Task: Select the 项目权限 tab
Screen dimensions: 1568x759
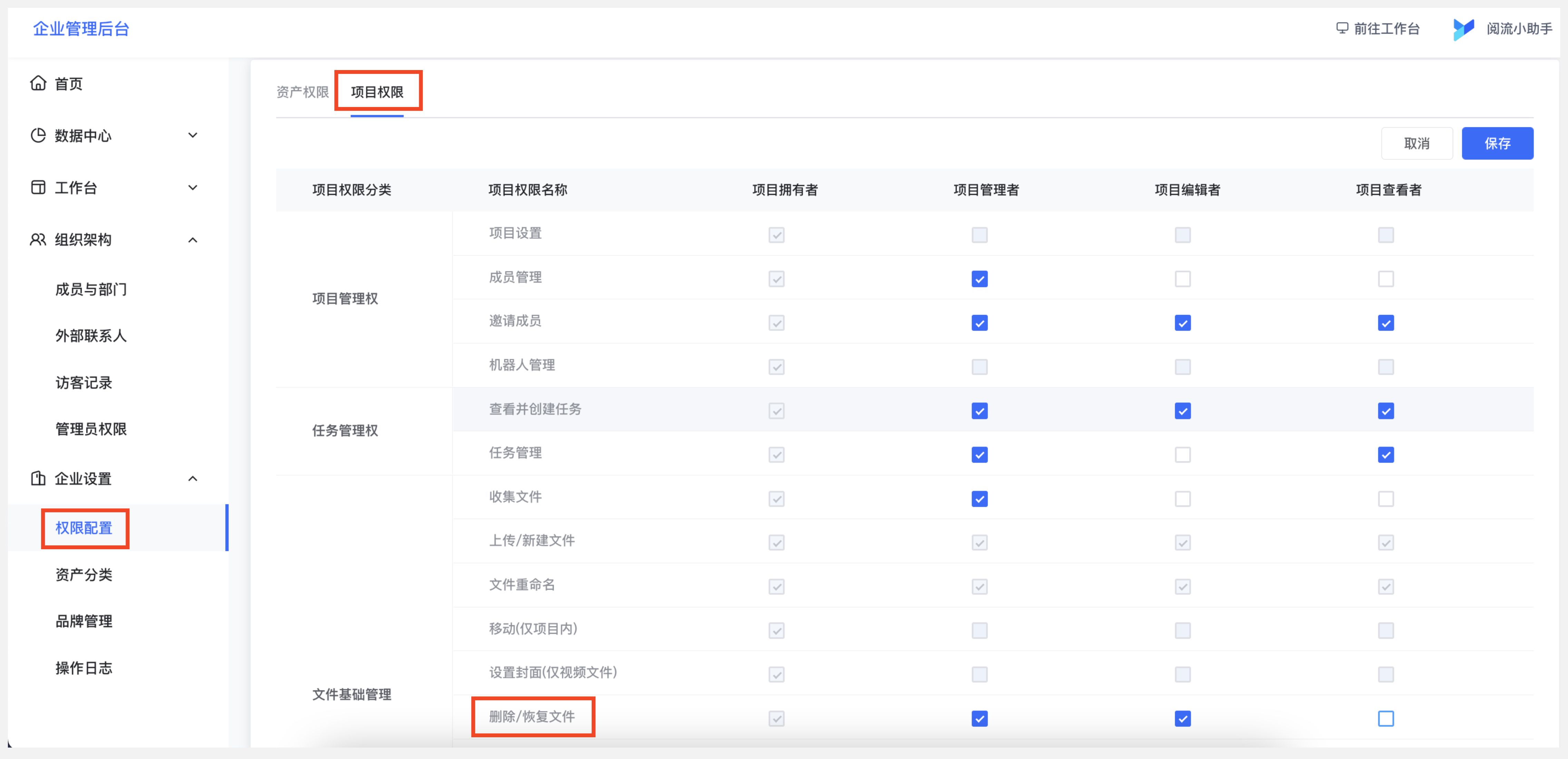Action: [377, 92]
